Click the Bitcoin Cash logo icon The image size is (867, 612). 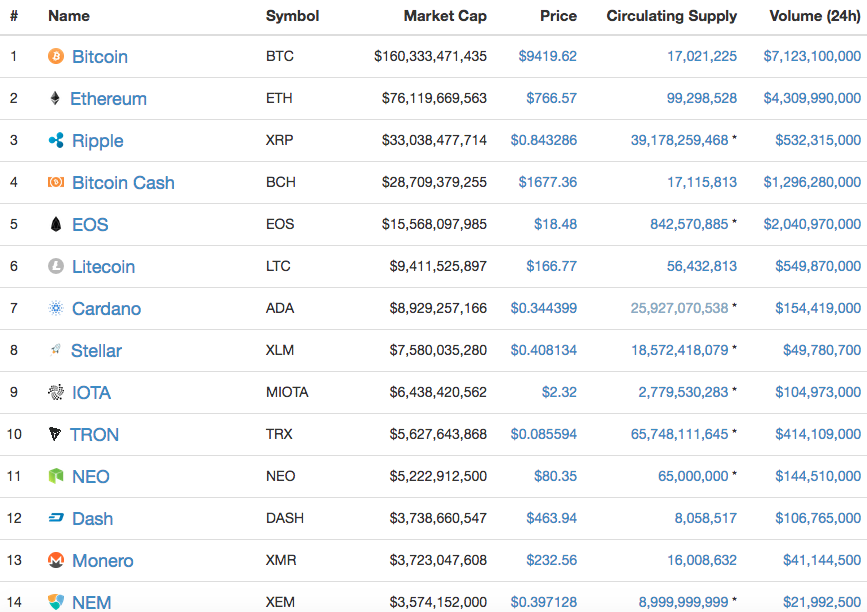(x=56, y=182)
